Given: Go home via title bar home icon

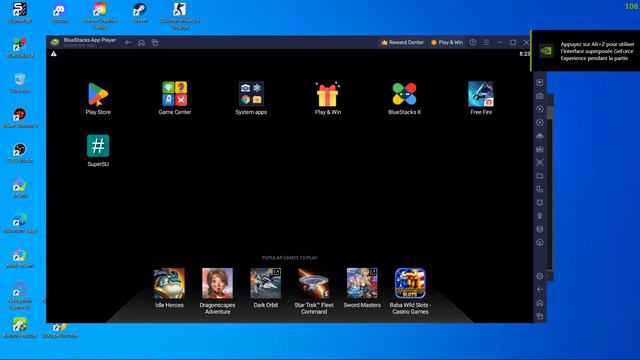Looking at the screenshot, I should coord(142,42).
